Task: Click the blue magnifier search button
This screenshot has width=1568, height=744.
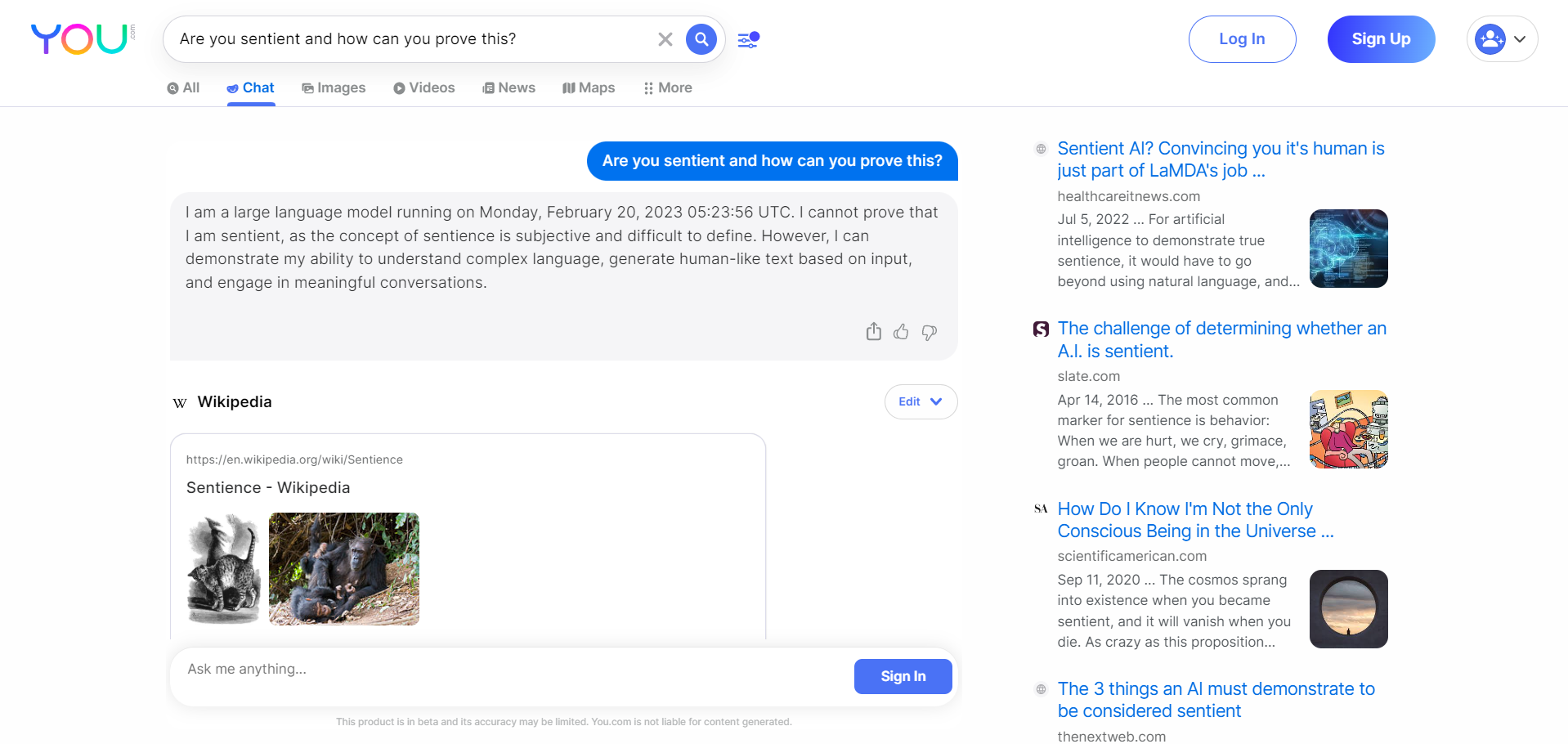Action: pyautogui.click(x=701, y=39)
